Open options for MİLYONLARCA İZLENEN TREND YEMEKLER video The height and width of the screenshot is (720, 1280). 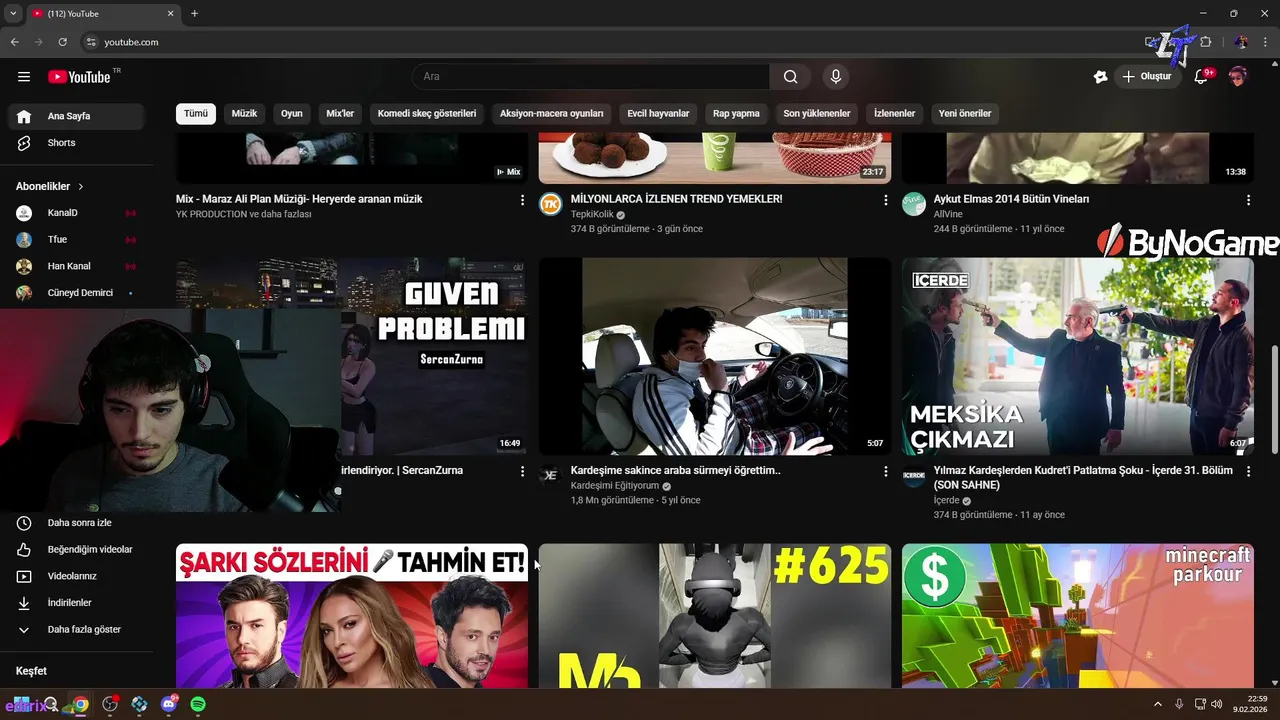(885, 200)
